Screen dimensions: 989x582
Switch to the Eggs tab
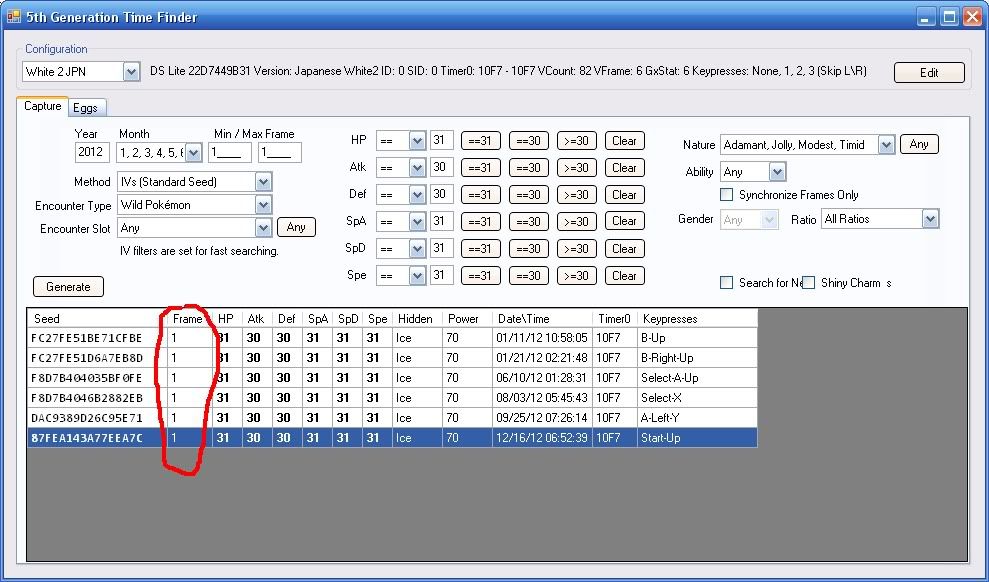pos(89,107)
